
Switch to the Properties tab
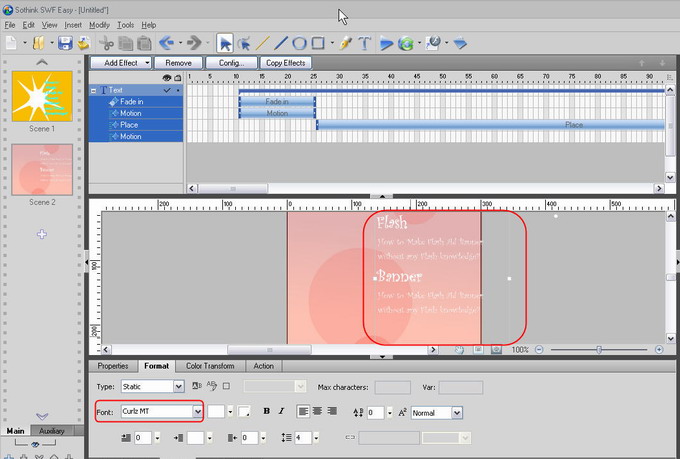point(113,366)
